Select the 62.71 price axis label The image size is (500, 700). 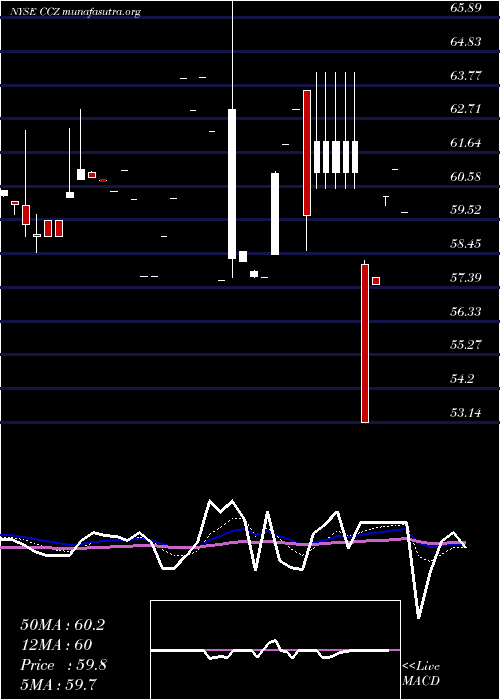coord(466,109)
